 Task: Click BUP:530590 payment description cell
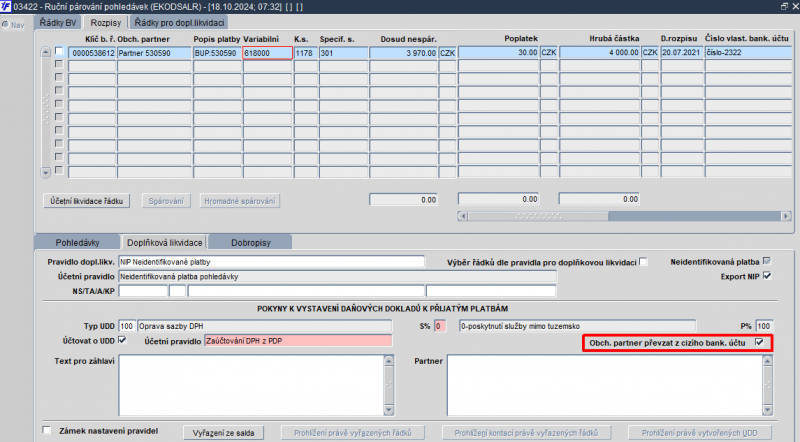point(217,53)
